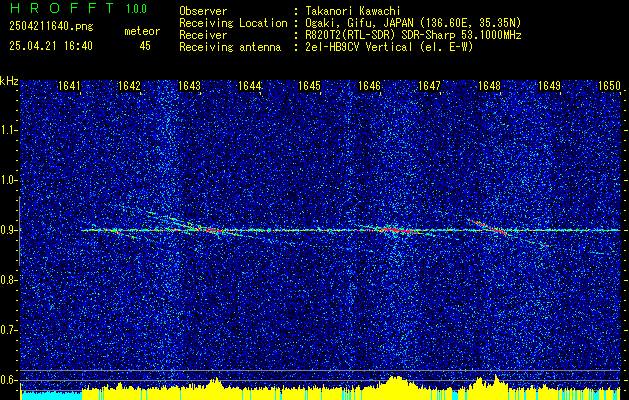Click the 0.7 frequency axis label
The image size is (629, 400).
8,330
